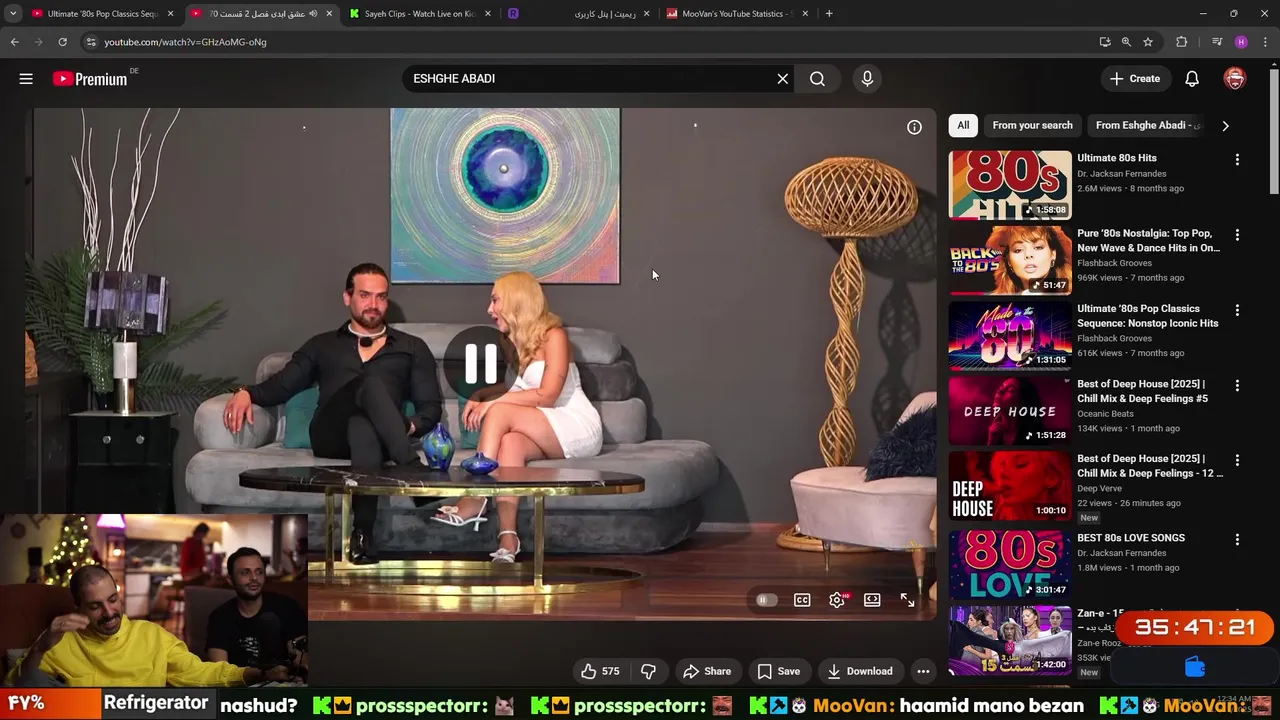Open Oceanic Beats Deep House thumbnail
Viewport: 1280px width, 720px height.
click(x=1010, y=410)
